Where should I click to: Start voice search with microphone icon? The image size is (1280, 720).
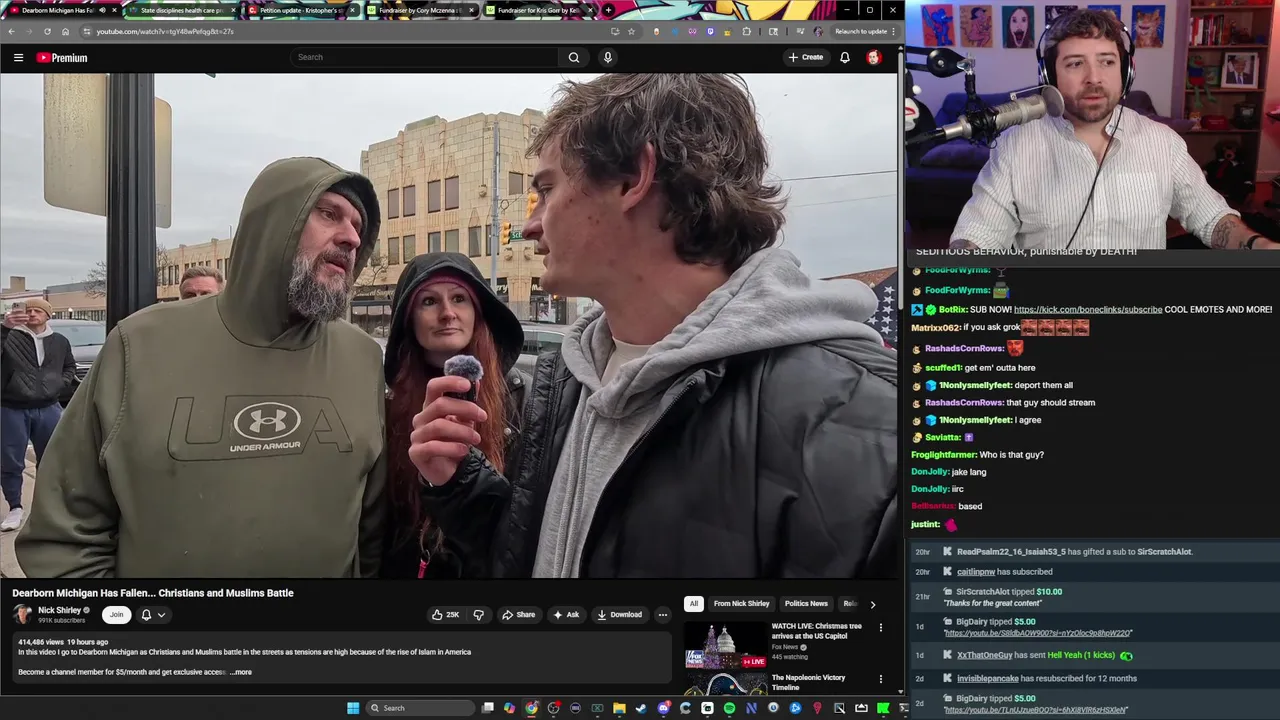click(x=607, y=57)
